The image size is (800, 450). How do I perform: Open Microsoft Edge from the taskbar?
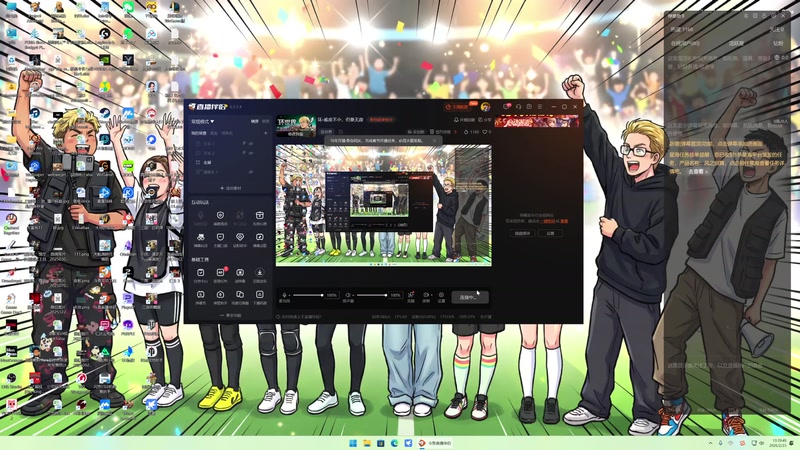point(394,443)
